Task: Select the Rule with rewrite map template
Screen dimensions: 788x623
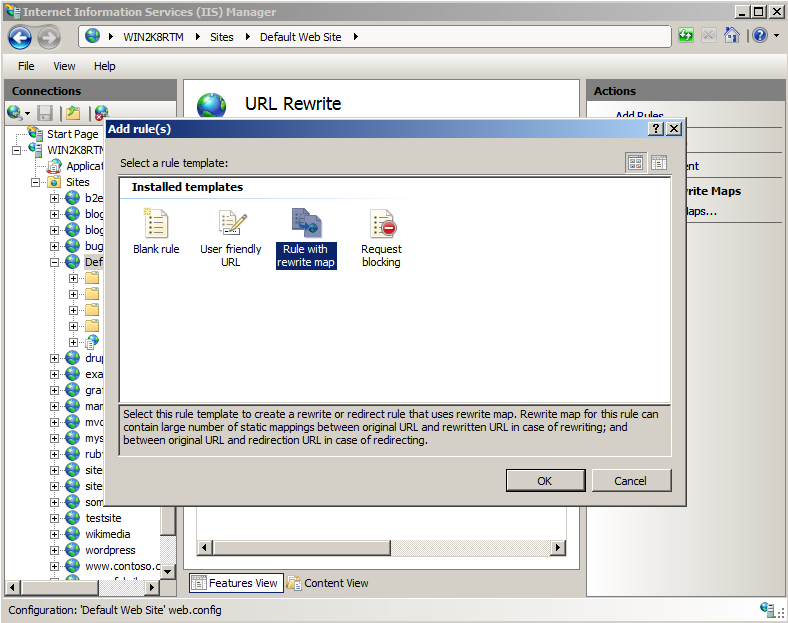Action: pos(306,239)
